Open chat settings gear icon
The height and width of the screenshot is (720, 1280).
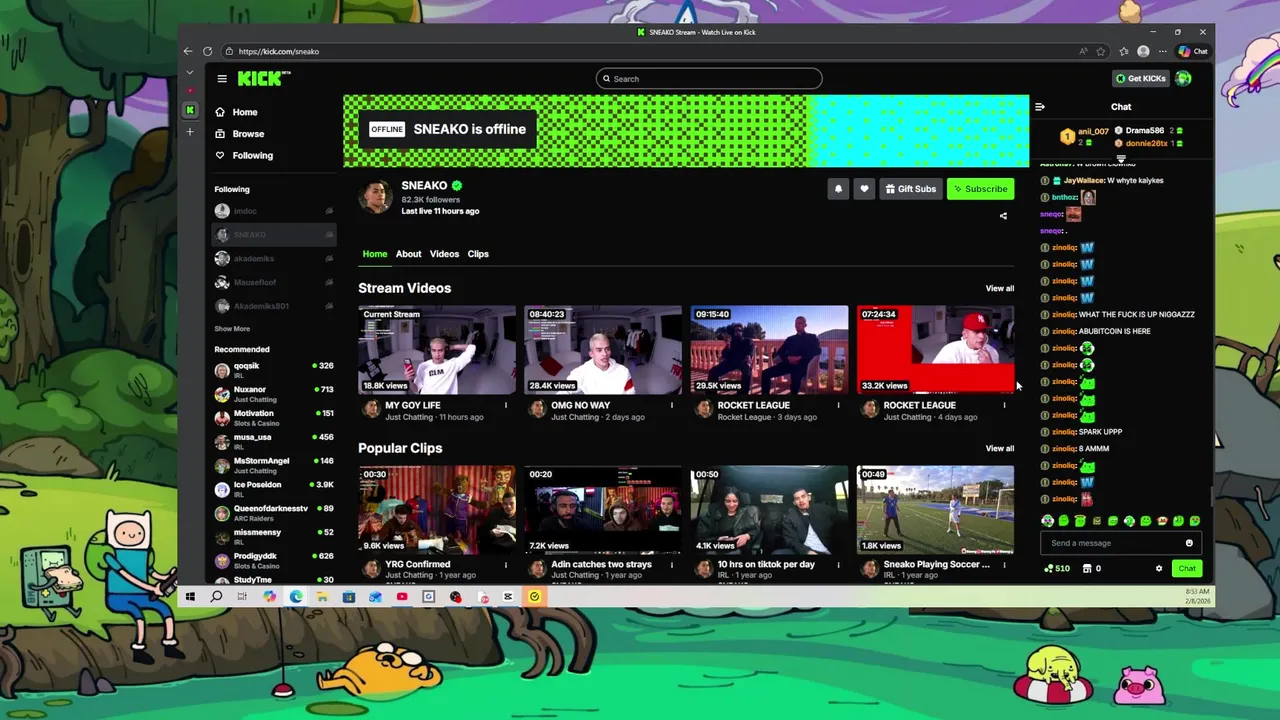click(1159, 568)
